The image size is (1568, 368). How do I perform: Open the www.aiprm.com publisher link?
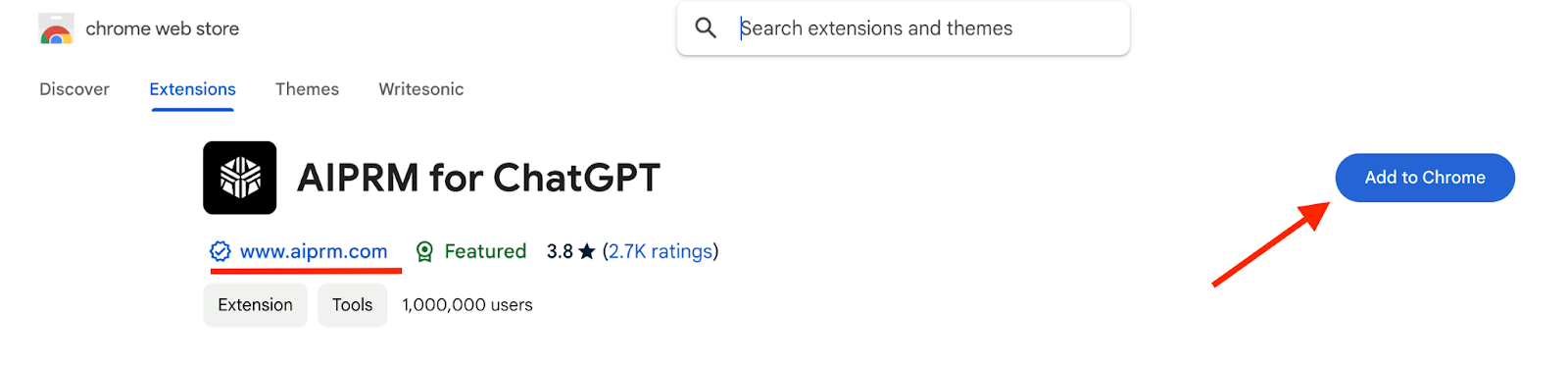pos(314,251)
